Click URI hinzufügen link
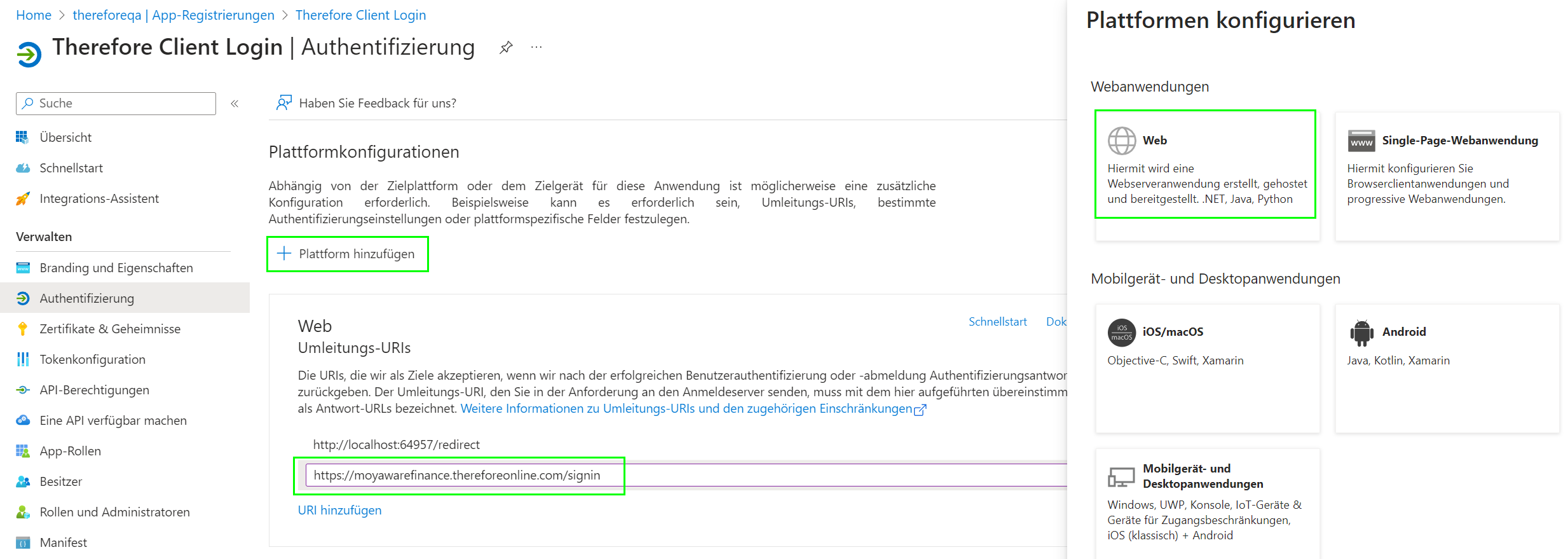This screenshot has height=559, width=1568. (x=339, y=510)
